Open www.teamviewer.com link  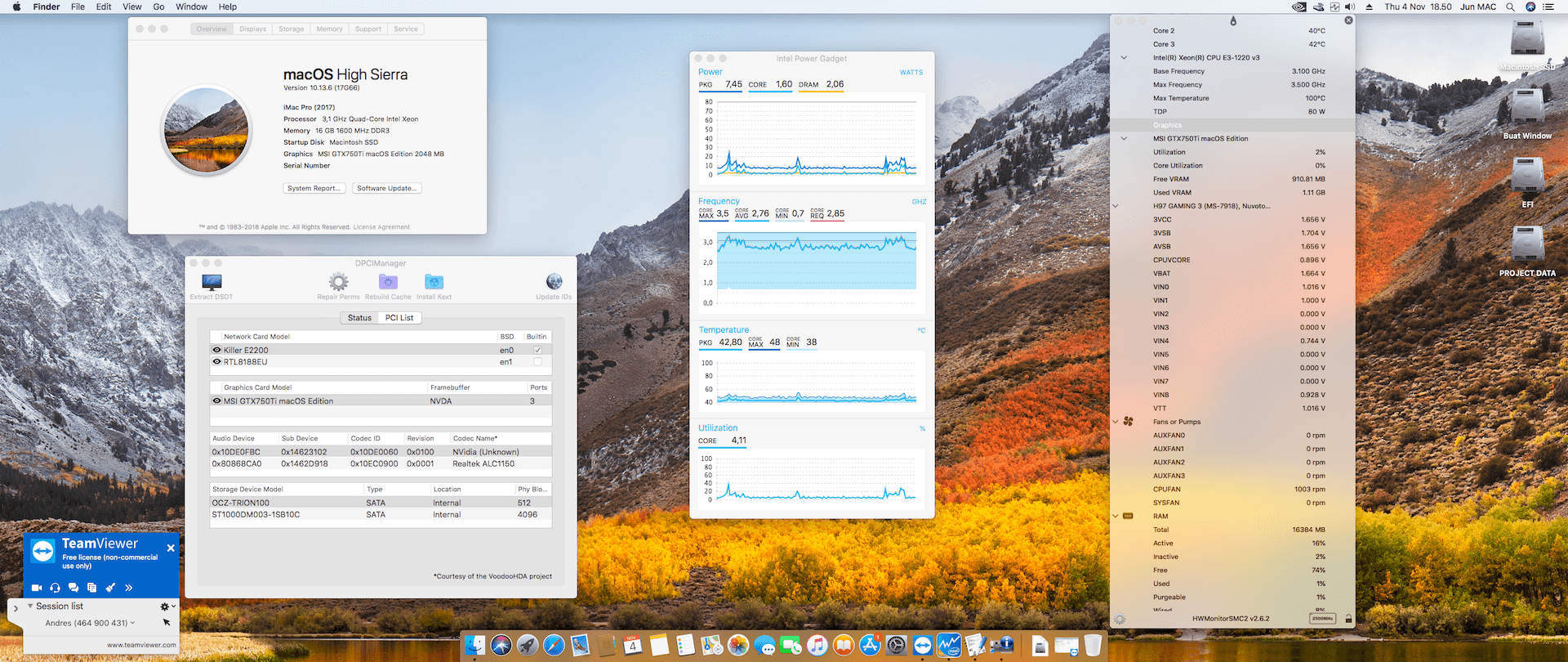point(141,645)
